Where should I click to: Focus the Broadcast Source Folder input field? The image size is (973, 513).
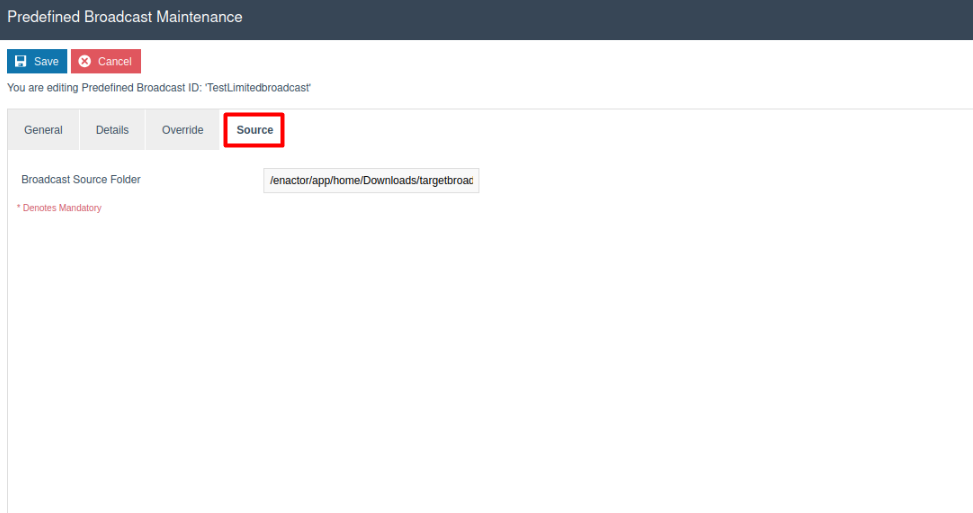(x=371, y=180)
